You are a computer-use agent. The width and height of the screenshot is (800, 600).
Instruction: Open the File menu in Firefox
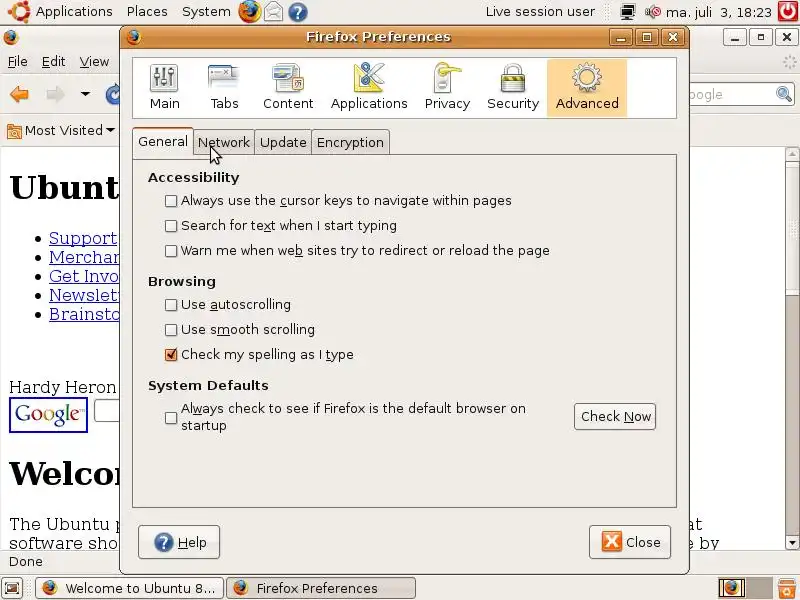tap(17, 62)
